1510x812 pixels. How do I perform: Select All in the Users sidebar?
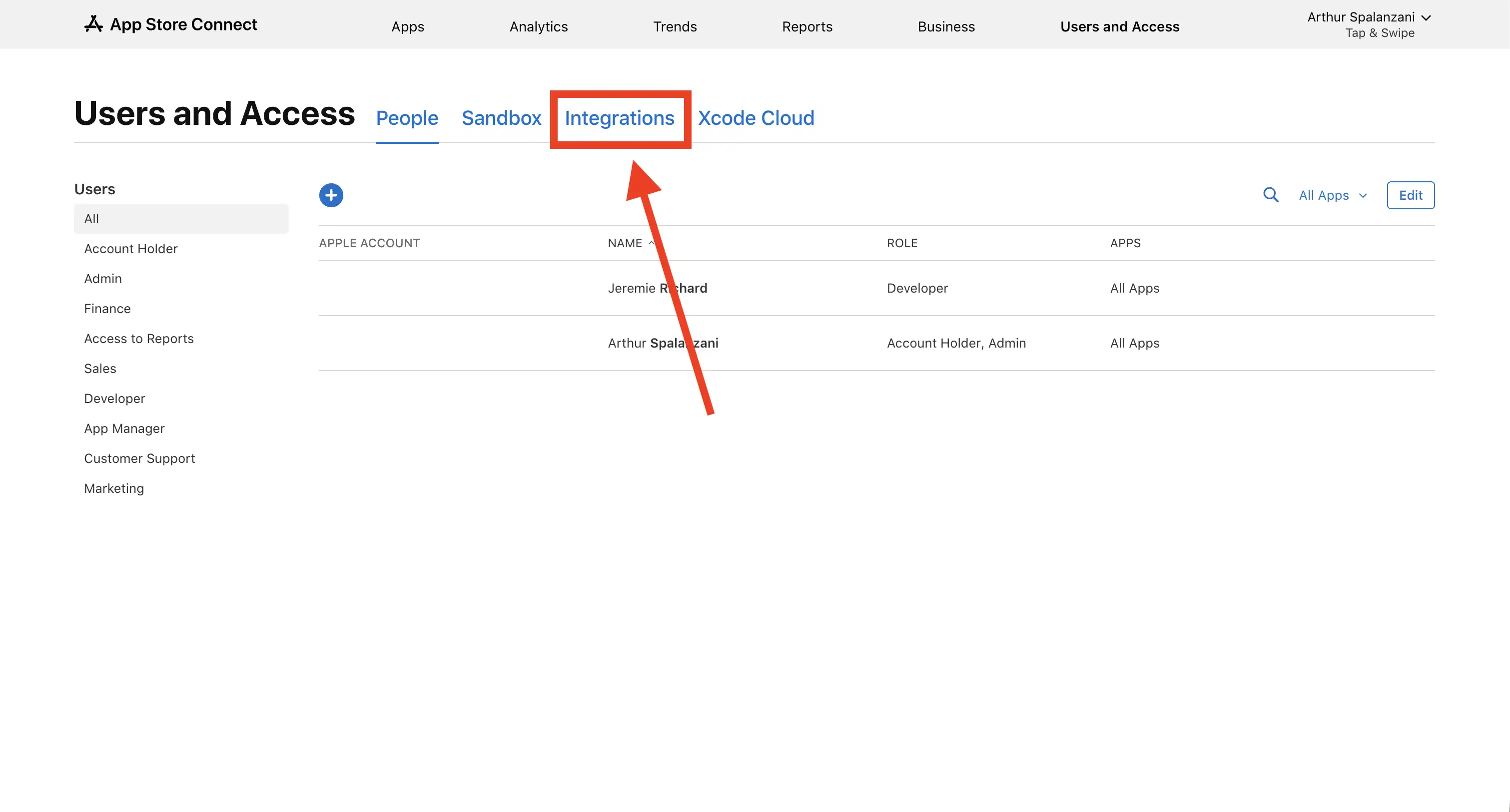(x=181, y=219)
